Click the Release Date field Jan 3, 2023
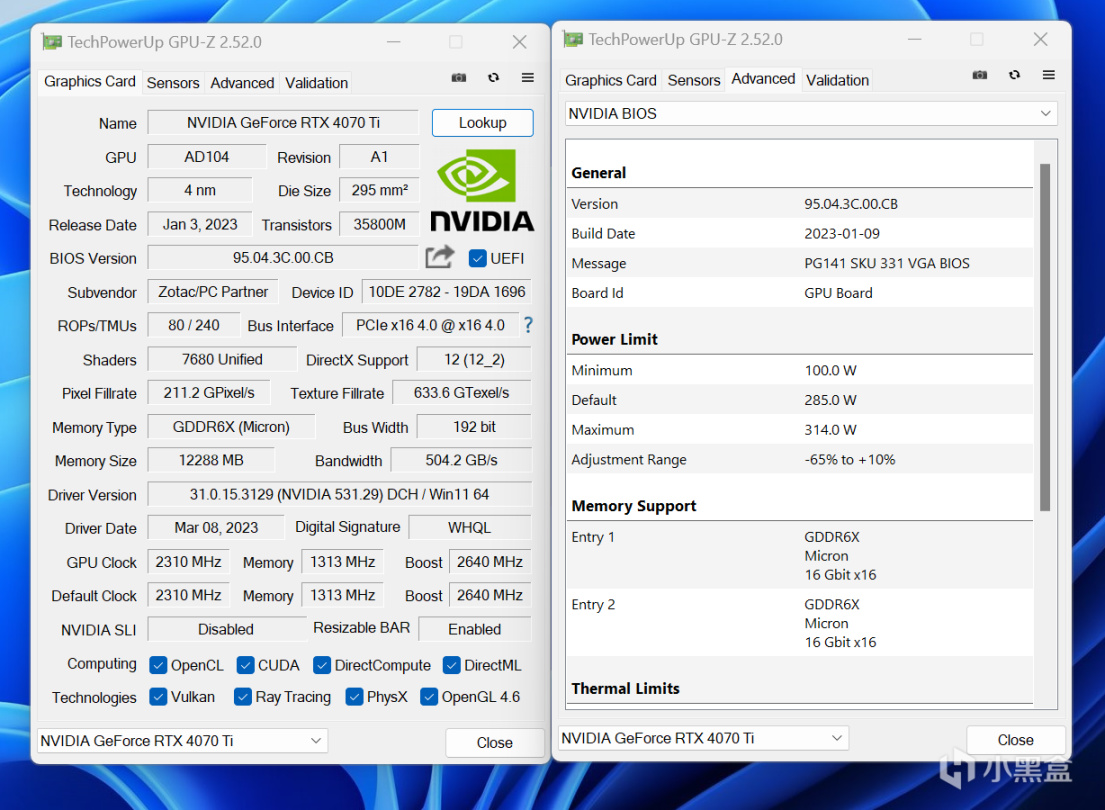Screen dimensions: 1105x810 [x=200, y=224]
